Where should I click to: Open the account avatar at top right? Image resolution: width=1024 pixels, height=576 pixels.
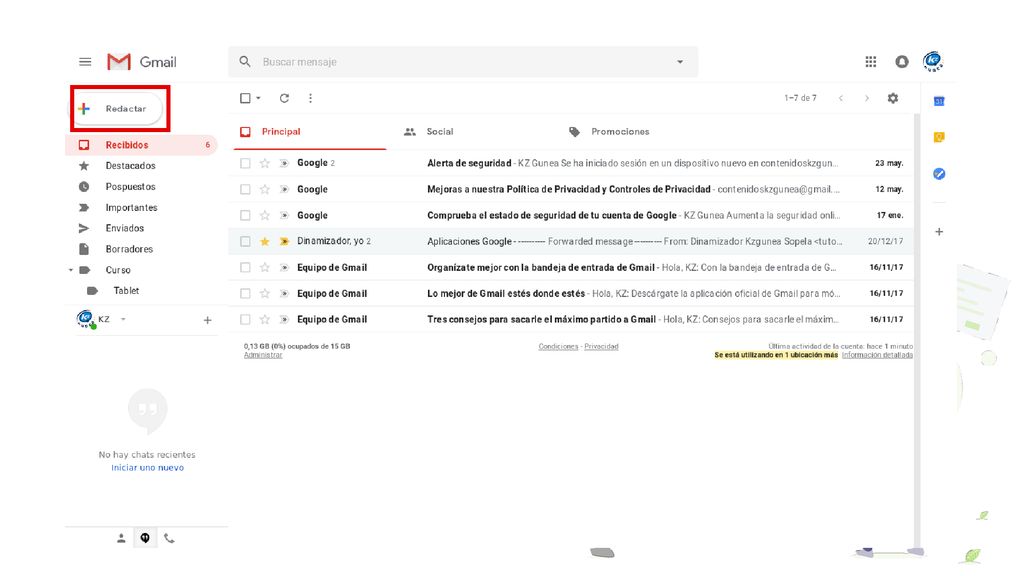(933, 61)
